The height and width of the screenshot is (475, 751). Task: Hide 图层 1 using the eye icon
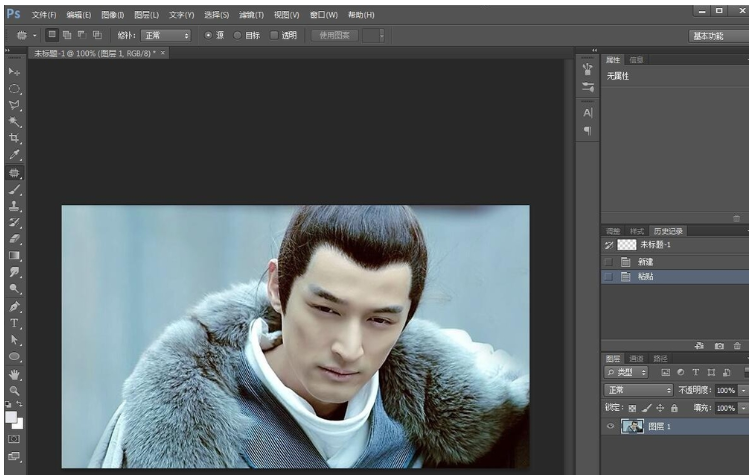pyautogui.click(x=610, y=426)
